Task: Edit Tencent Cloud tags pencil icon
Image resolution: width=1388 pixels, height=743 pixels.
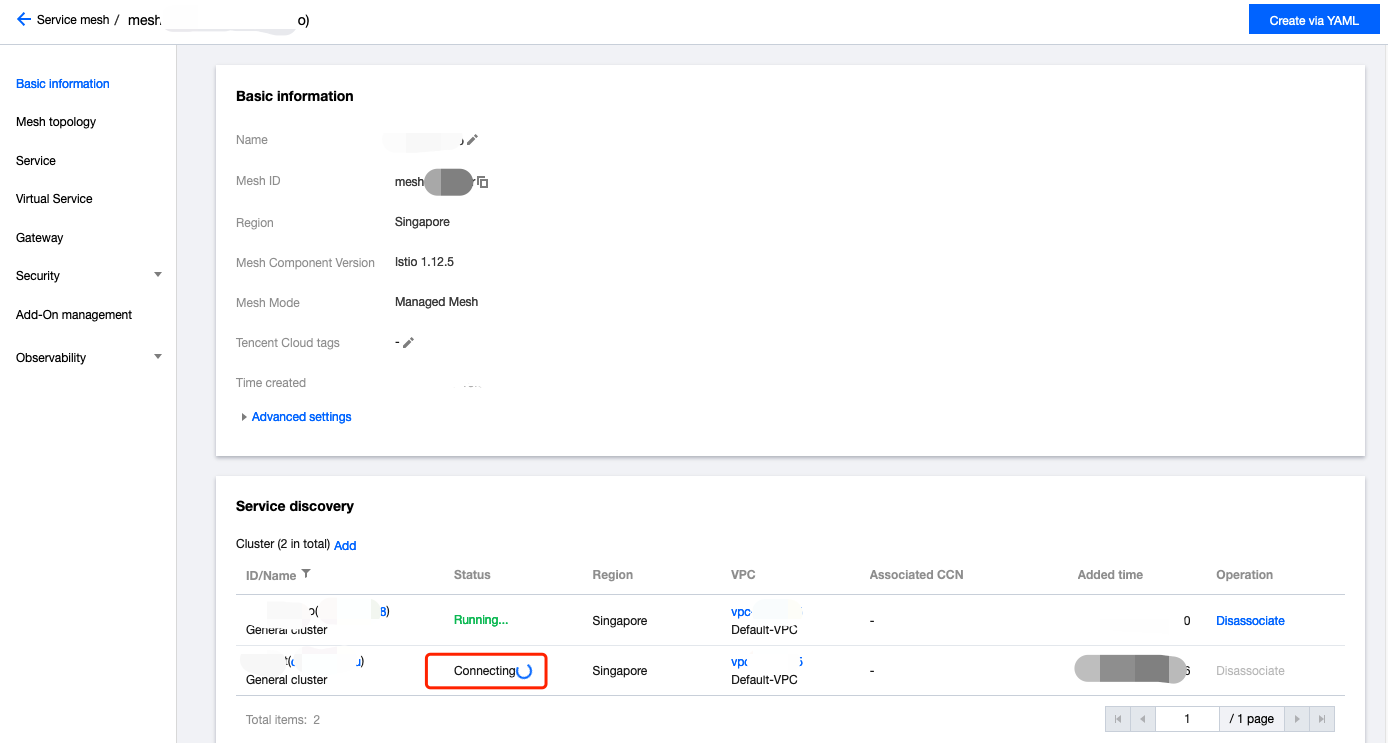Action: tap(408, 342)
